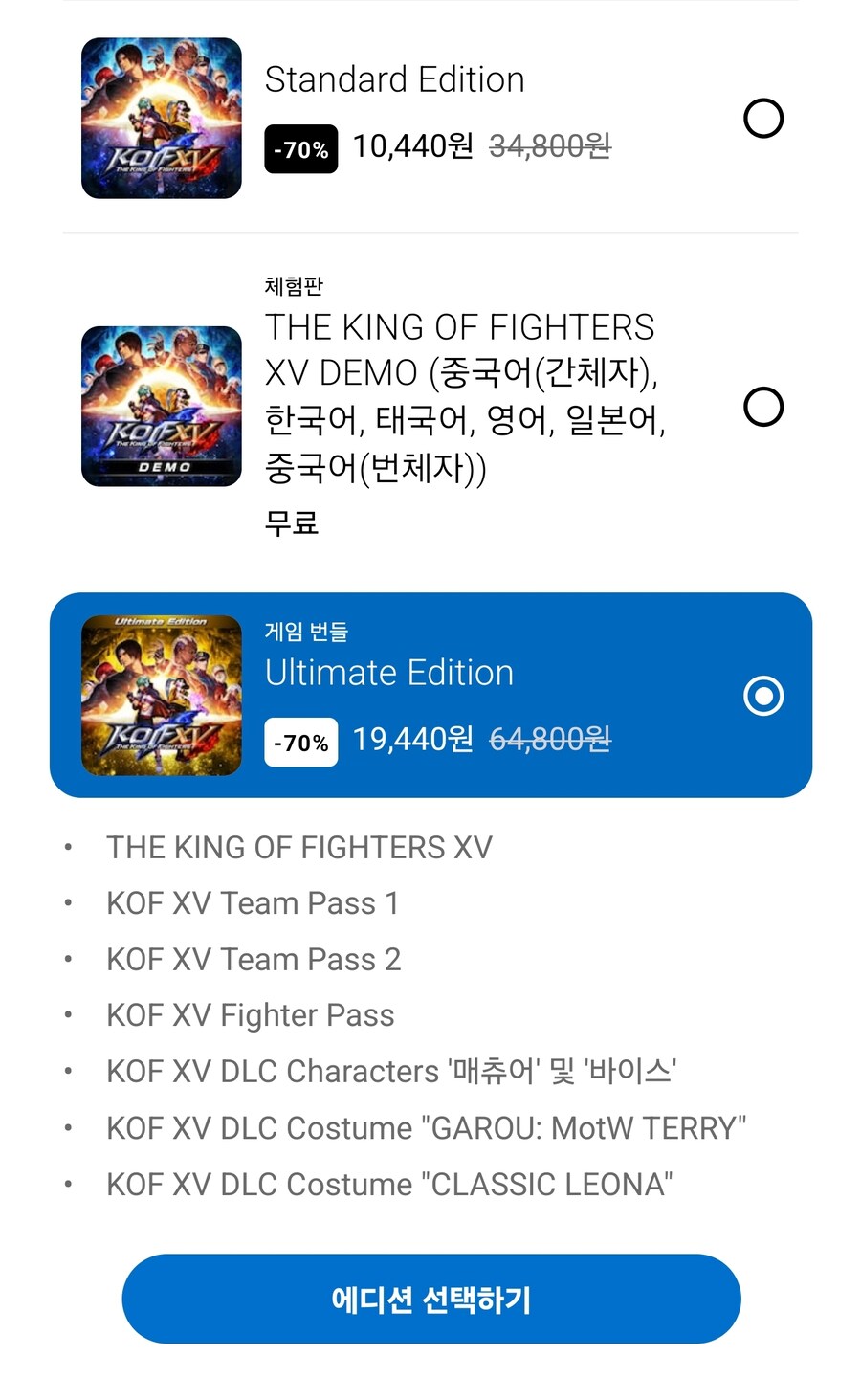Click the KOF XV Team Pass 1 list item
The height and width of the screenshot is (1400, 861).
(x=253, y=902)
